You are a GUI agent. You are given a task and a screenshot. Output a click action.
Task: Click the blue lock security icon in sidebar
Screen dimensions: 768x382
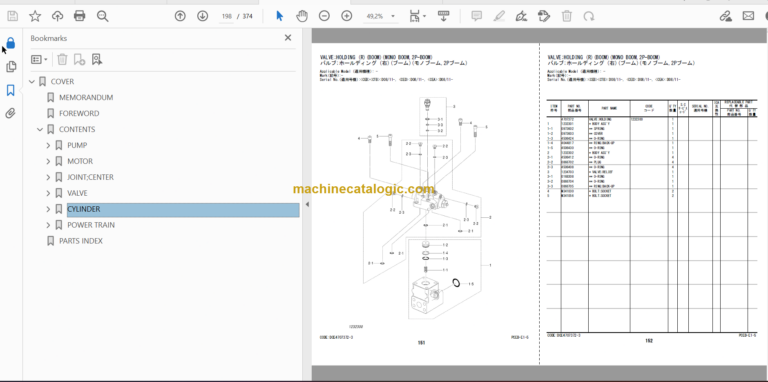coord(10,43)
